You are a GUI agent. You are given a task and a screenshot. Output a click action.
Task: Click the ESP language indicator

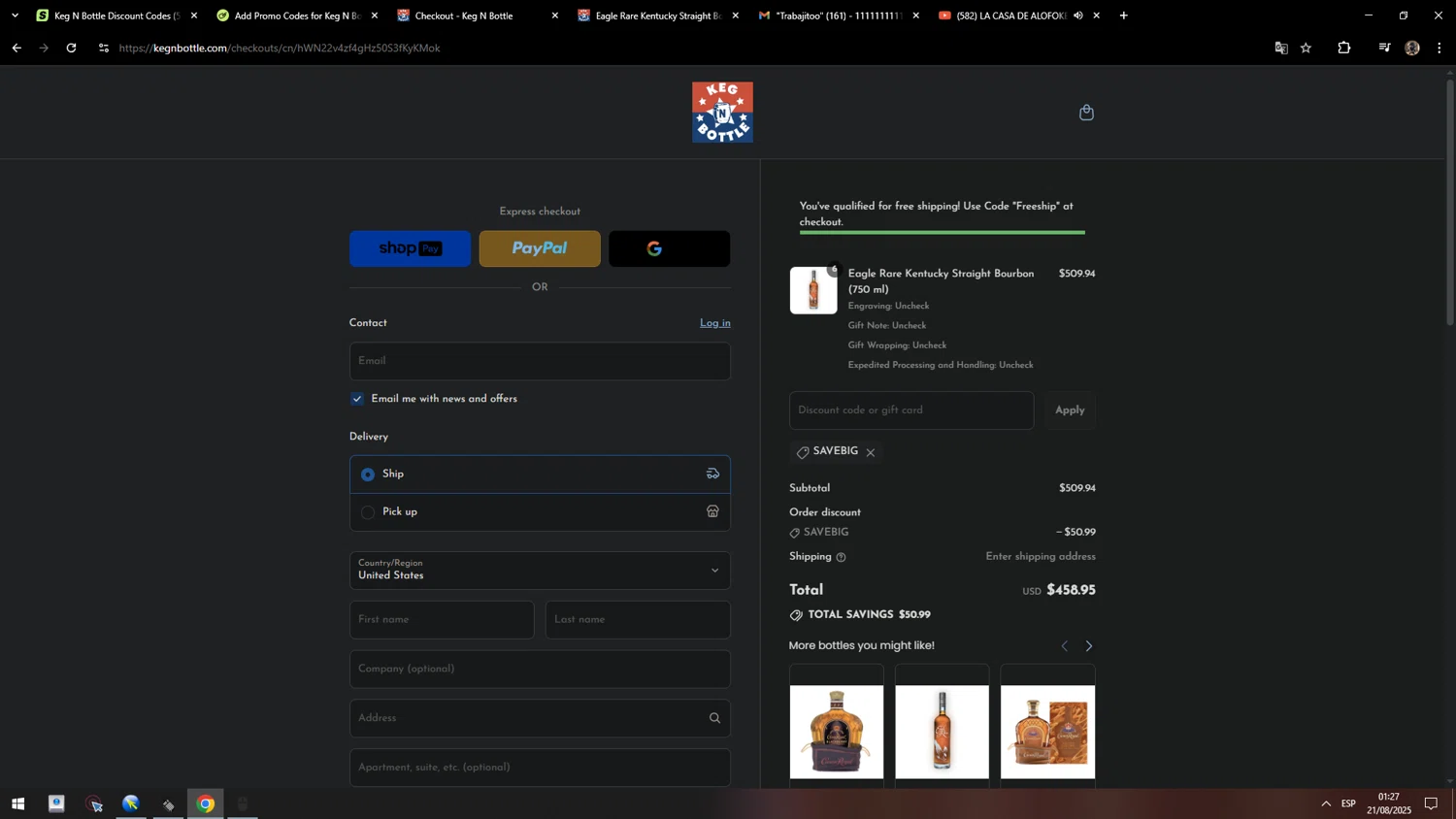(x=1348, y=804)
